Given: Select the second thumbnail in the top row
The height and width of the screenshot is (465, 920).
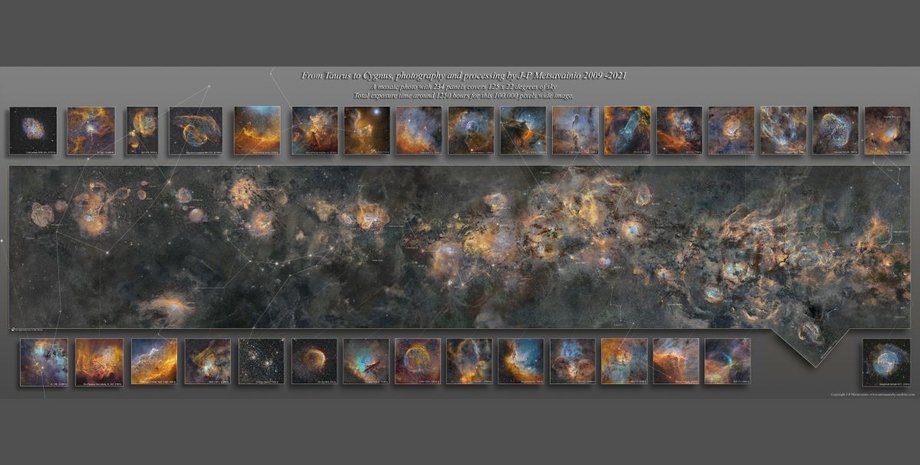Looking at the screenshot, I should tap(91, 130).
